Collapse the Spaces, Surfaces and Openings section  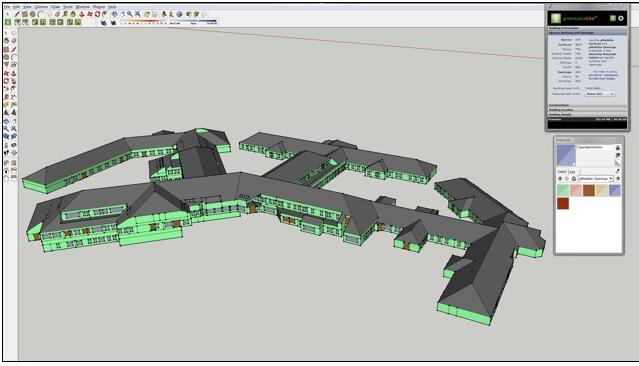click(587, 33)
